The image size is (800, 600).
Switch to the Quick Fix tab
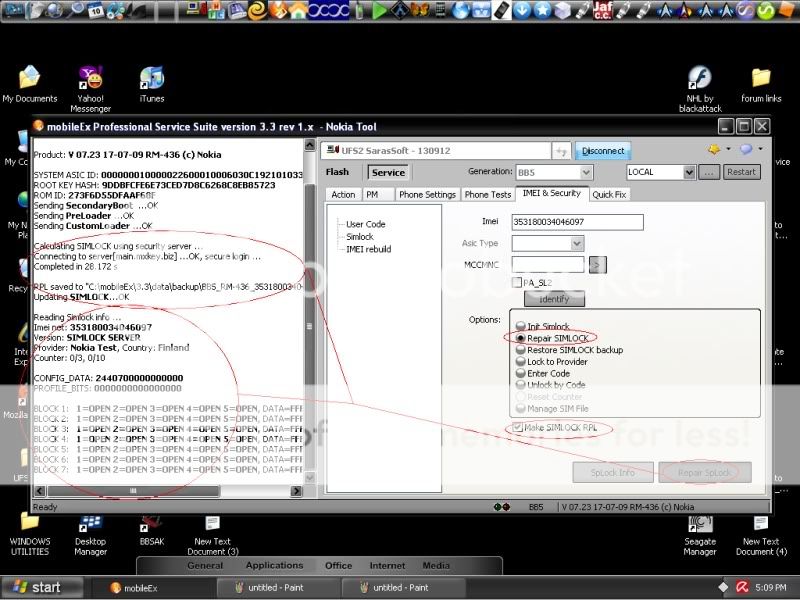(x=609, y=194)
